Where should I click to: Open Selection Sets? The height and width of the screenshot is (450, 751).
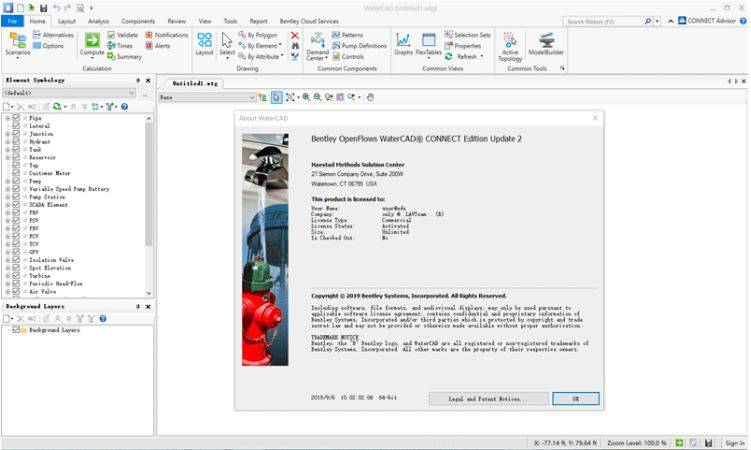[x=467, y=35]
